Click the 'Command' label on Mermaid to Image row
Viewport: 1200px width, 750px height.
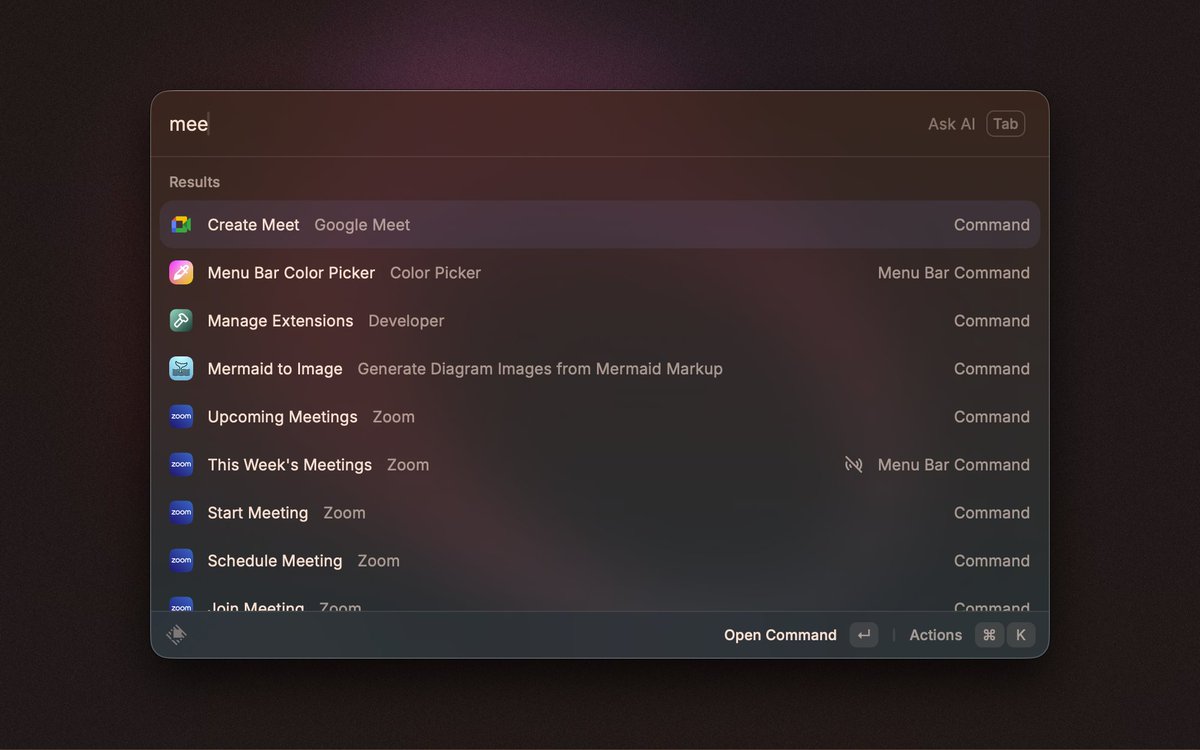(992, 369)
